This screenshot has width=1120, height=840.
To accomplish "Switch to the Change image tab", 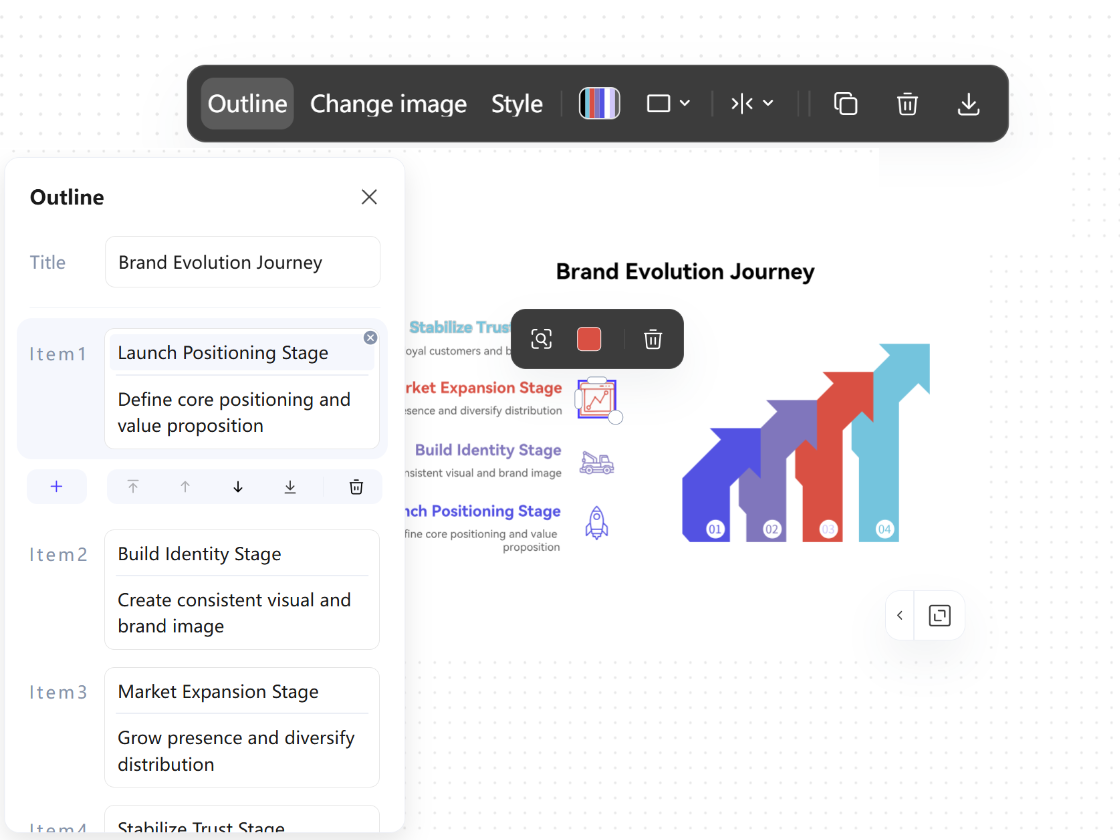I will (x=388, y=103).
